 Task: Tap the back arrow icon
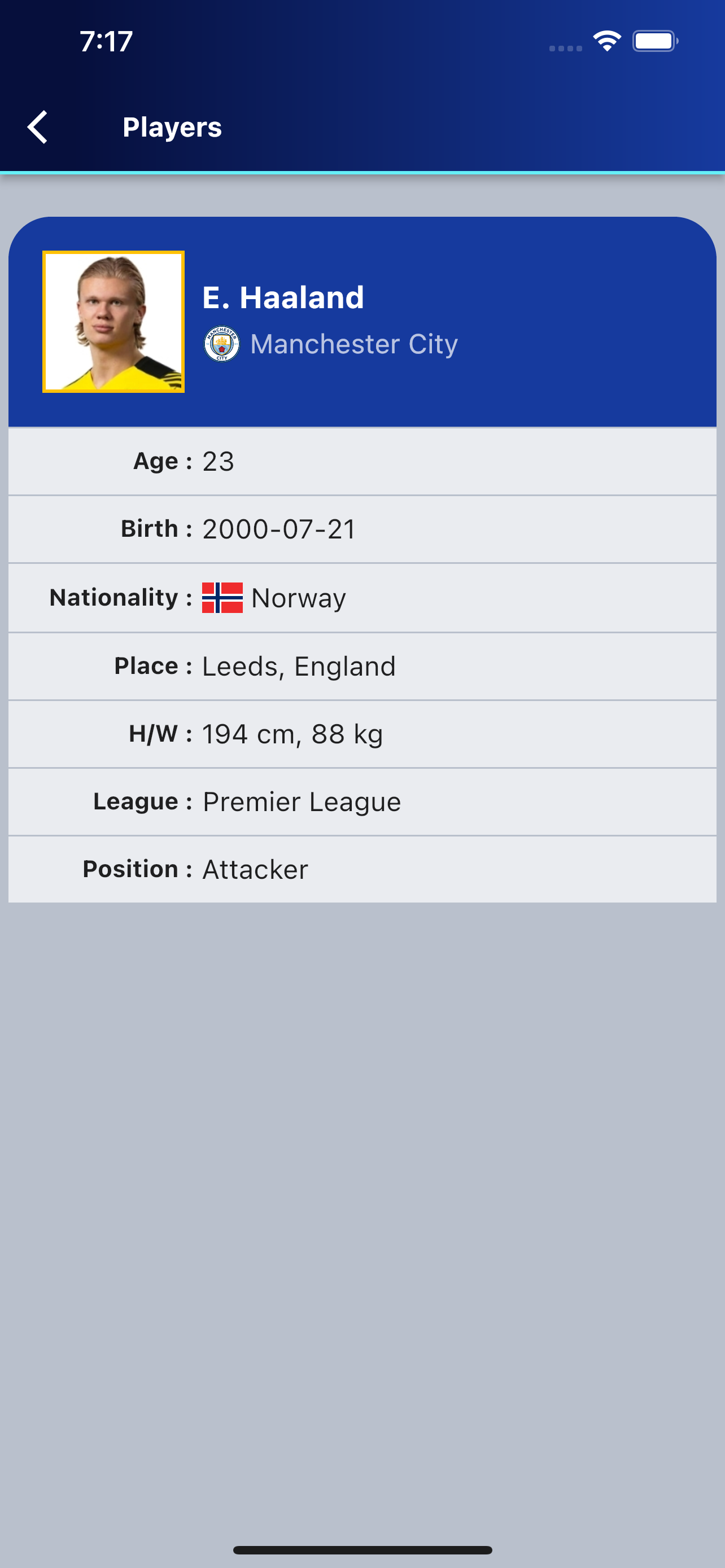pyautogui.click(x=38, y=127)
